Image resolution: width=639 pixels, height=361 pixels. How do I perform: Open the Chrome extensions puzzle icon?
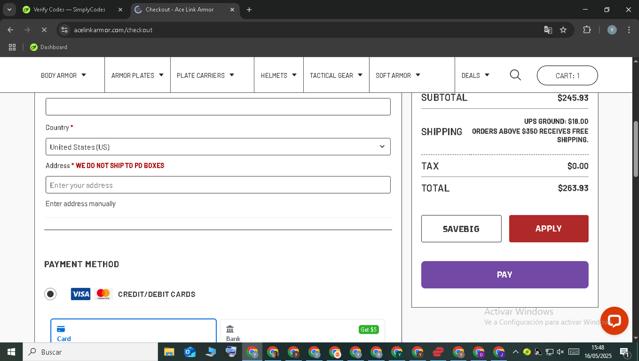point(586,30)
